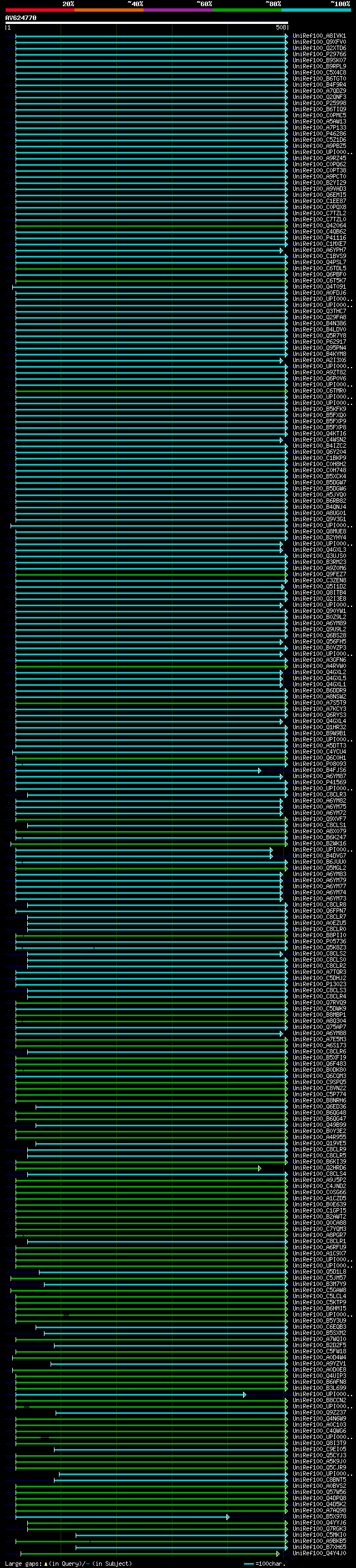Click label UniRef100_A9RZ45
The height and width of the screenshot is (1568, 356).
(x=319, y=159)
